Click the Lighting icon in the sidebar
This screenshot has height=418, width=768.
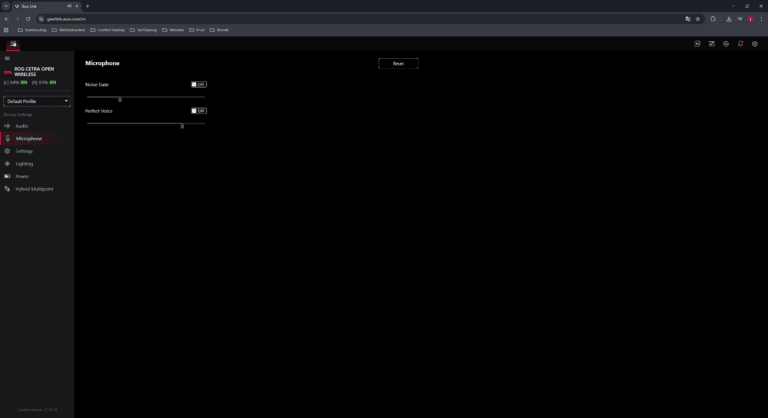(7, 163)
